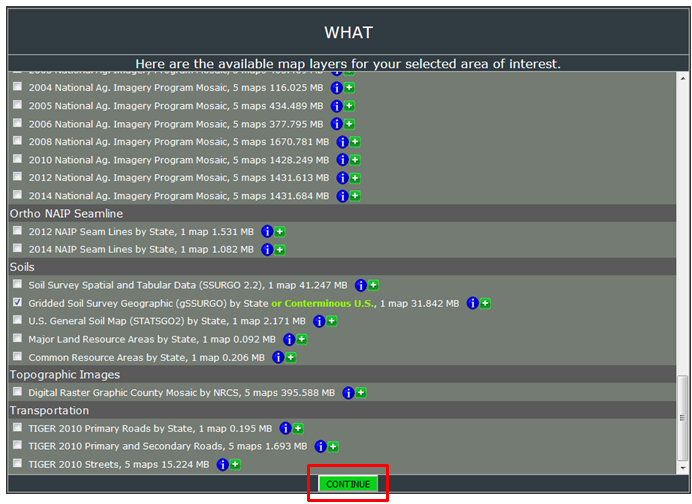This screenshot has width=692, height=504.
Task: Check the 2012 National Ag. Imagery checkbox
Action: 17,177
